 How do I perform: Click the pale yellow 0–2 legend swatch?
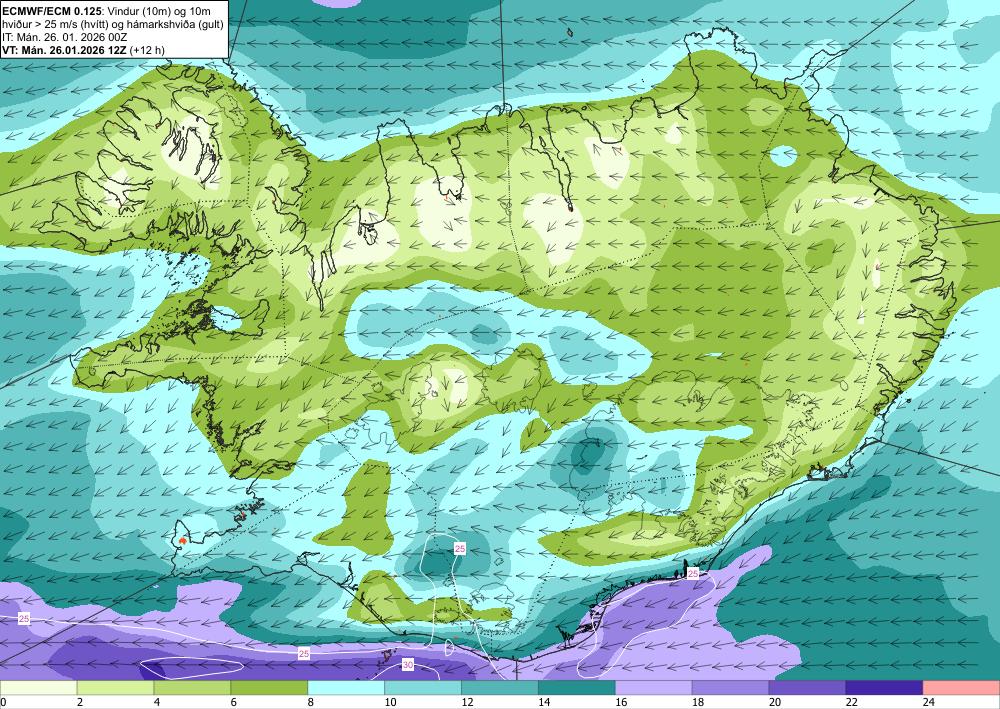pyautogui.click(x=38, y=688)
